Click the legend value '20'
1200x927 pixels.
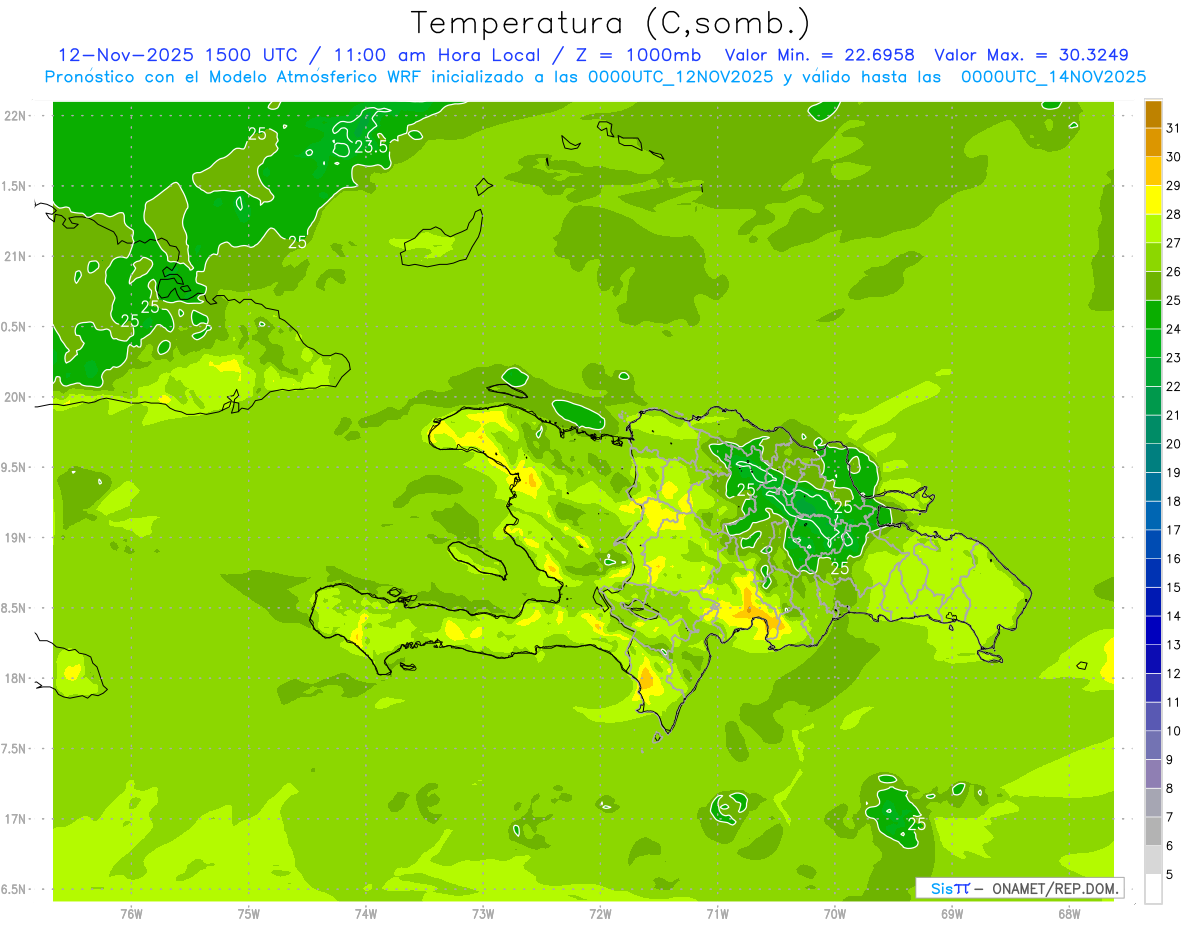[1174, 444]
